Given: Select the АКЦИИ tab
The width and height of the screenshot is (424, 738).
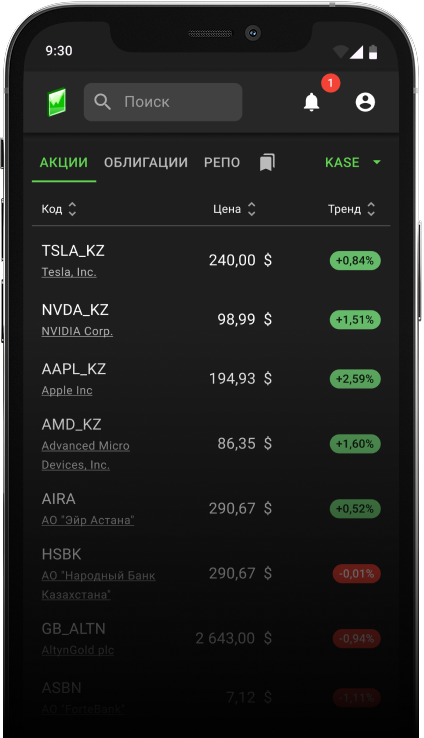Looking at the screenshot, I should 64,162.
